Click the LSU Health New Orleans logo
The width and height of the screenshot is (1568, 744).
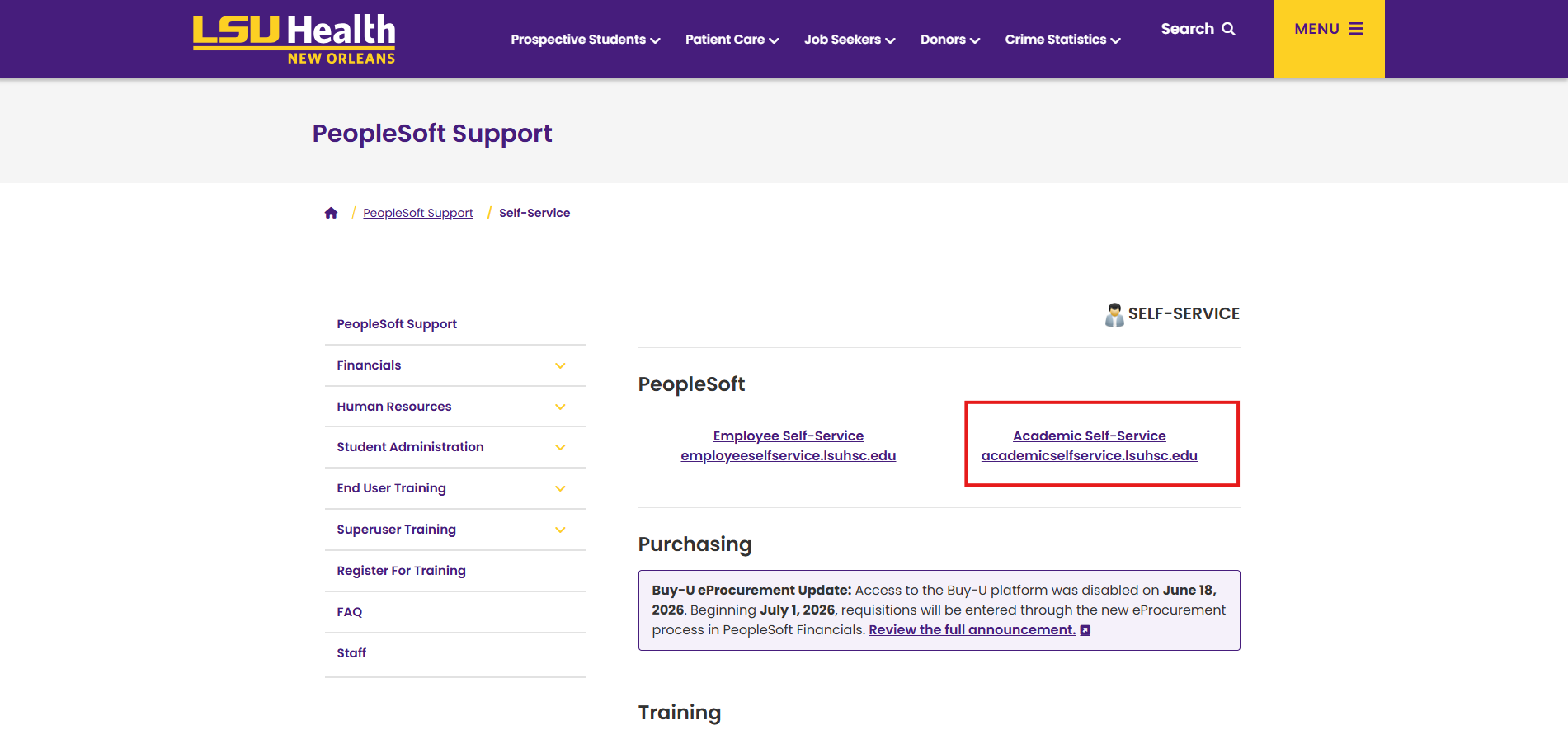(294, 40)
